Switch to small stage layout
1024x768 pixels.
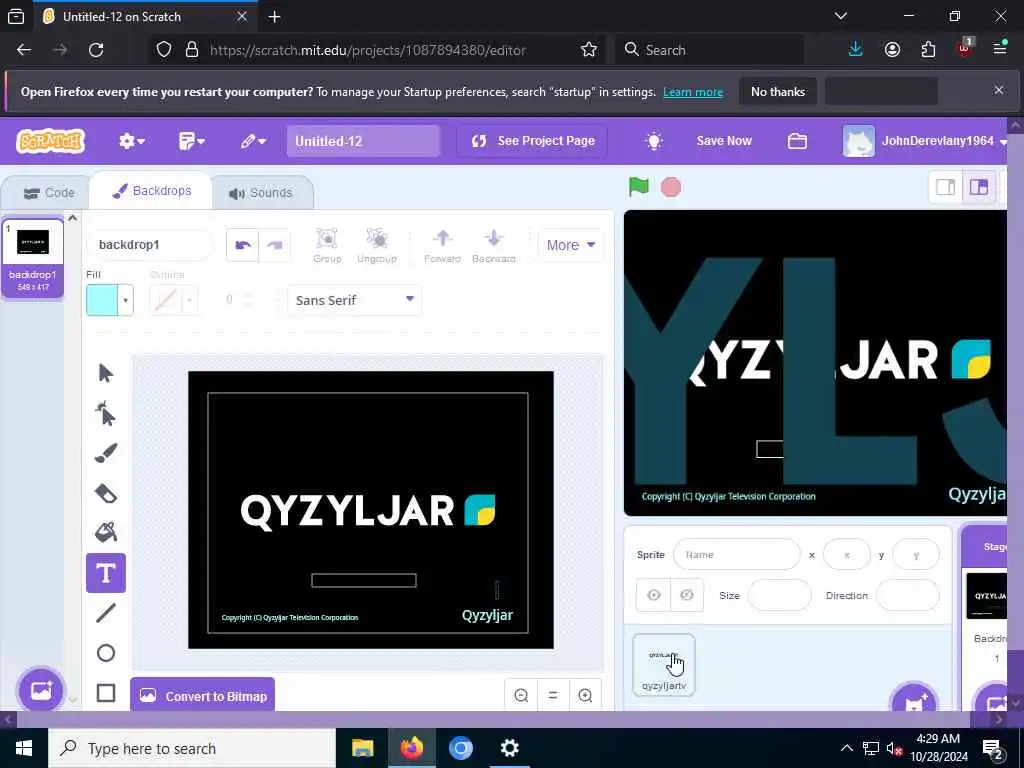click(x=945, y=187)
